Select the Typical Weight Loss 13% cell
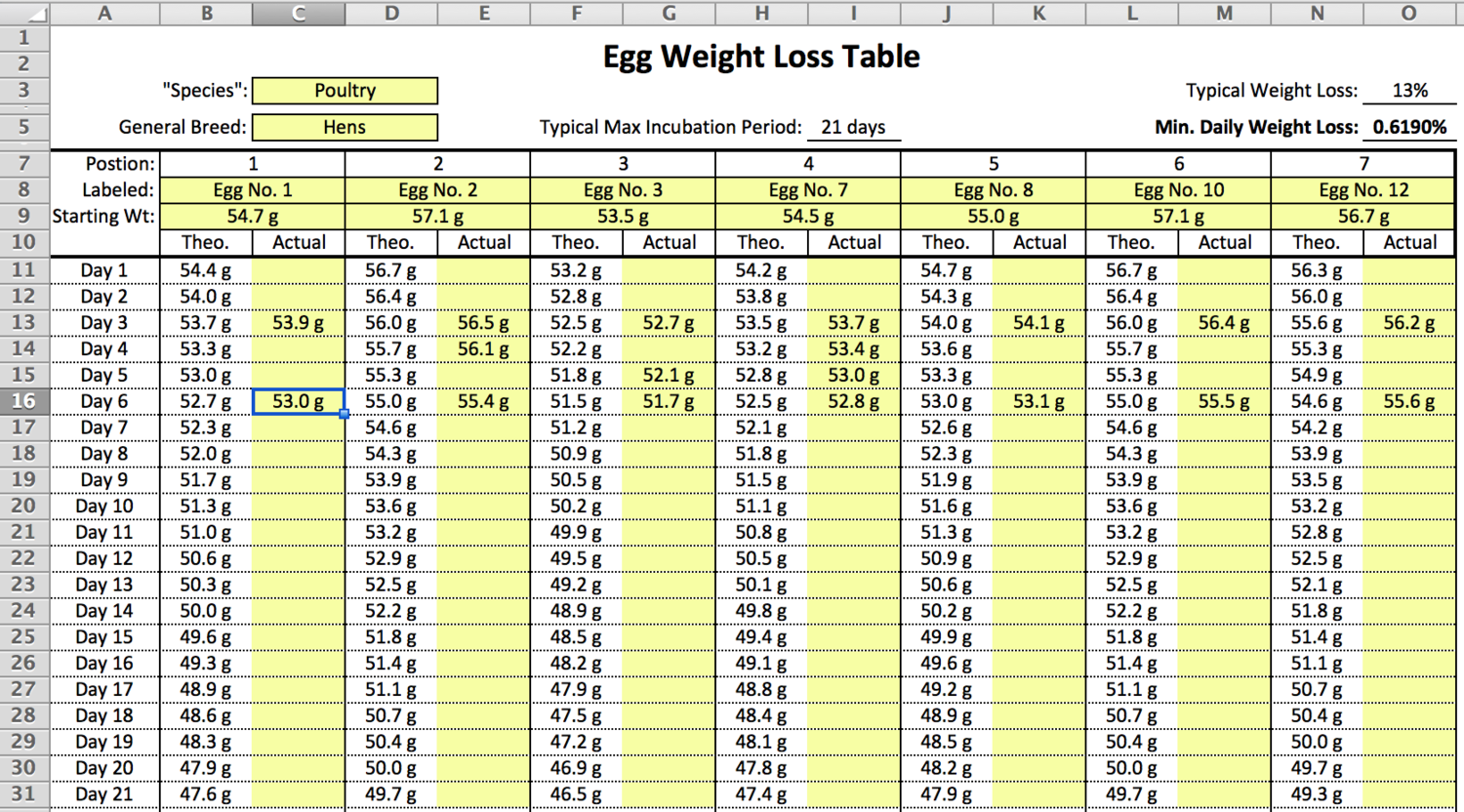 click(1409, 91)
